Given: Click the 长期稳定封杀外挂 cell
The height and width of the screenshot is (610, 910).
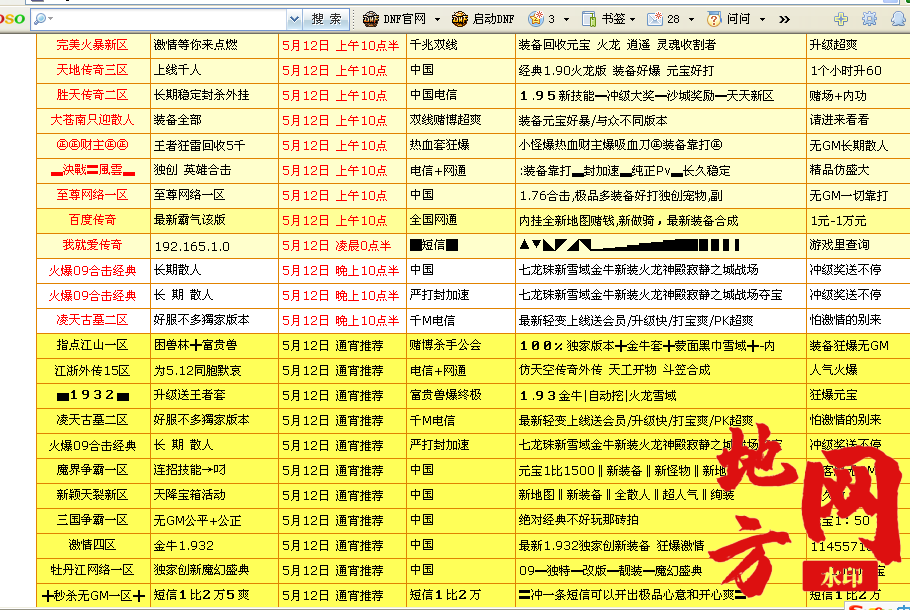Looking at the screenshot, I should 201,95.
